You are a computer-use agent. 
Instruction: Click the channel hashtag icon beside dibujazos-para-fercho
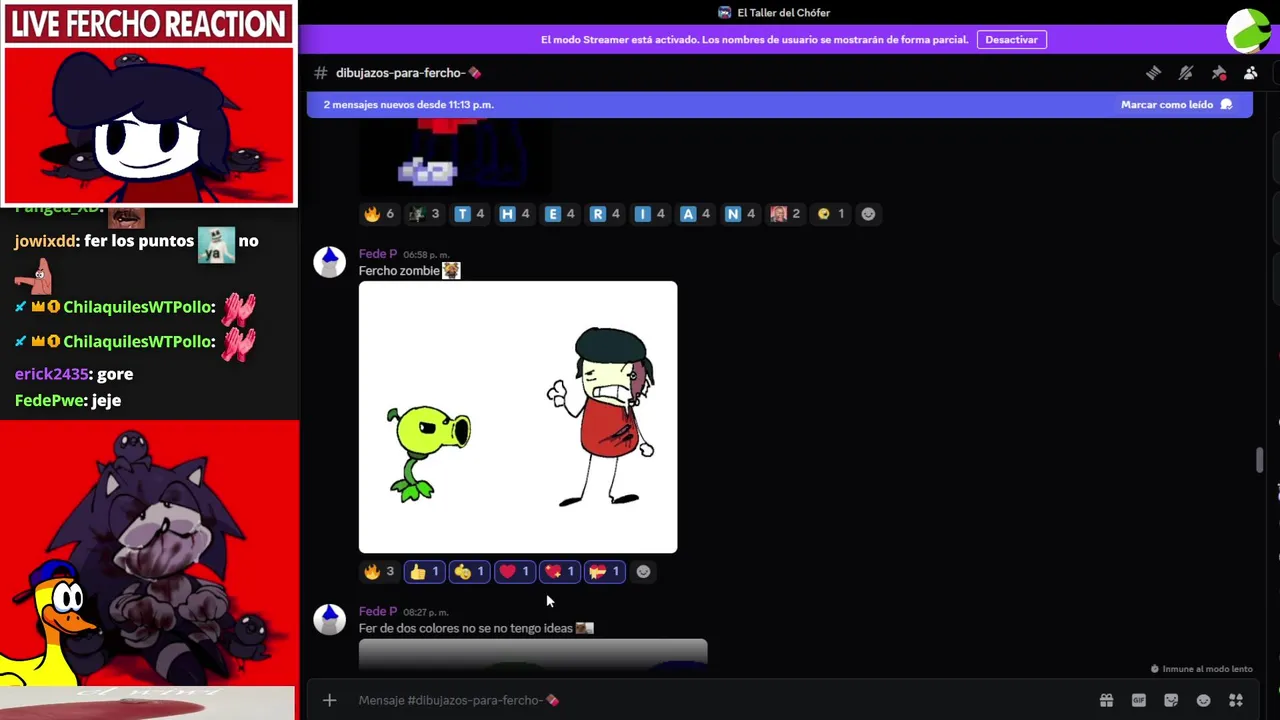(x=320, y=73)
